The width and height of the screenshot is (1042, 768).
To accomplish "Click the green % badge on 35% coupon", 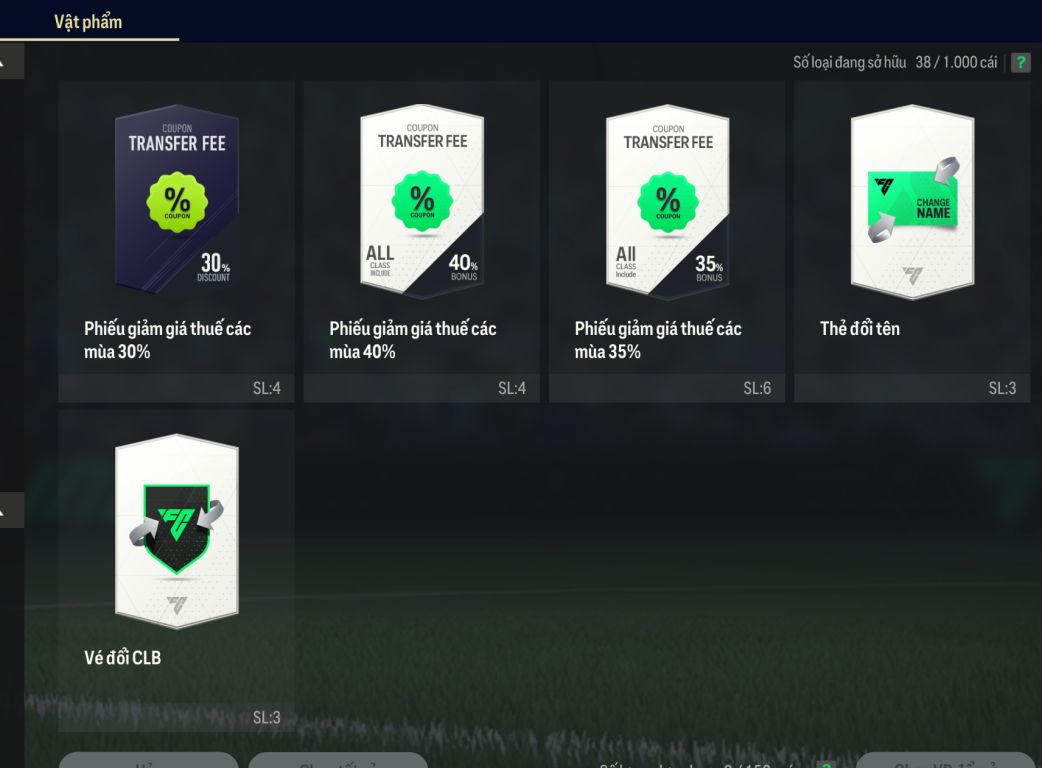I will (x=668, y=202).
